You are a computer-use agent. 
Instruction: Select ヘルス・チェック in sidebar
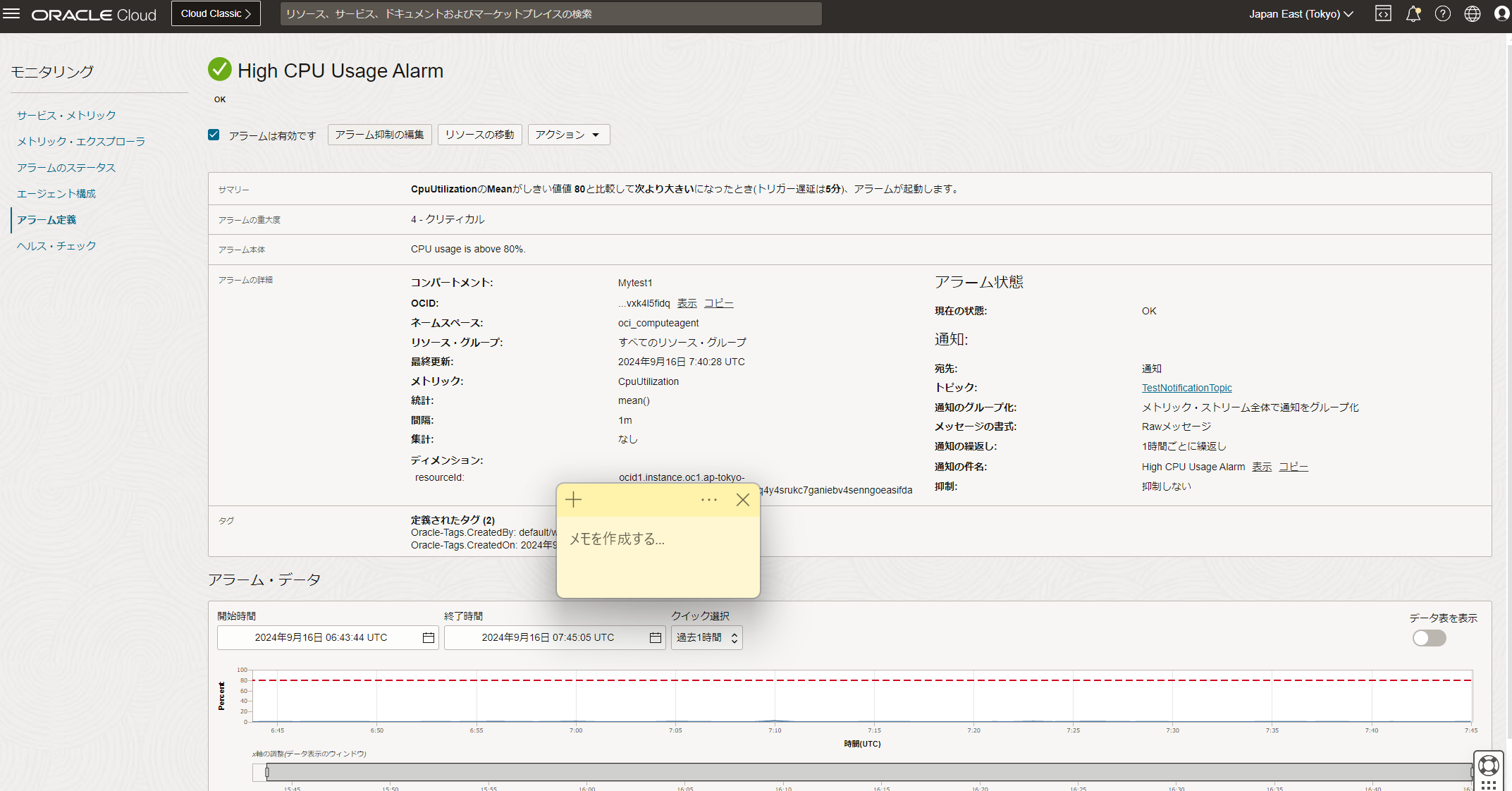(x=56, y=245)
